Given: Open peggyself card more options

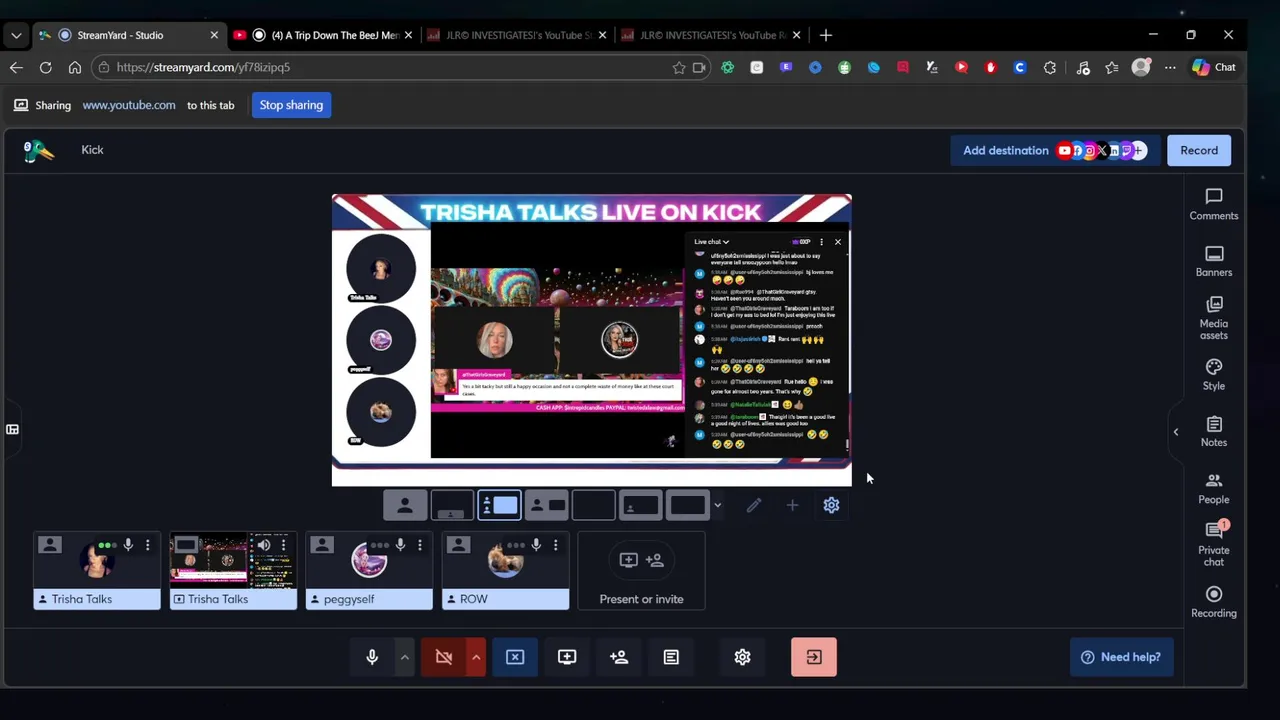Looking at the screenshot, I should pos(419,545).
